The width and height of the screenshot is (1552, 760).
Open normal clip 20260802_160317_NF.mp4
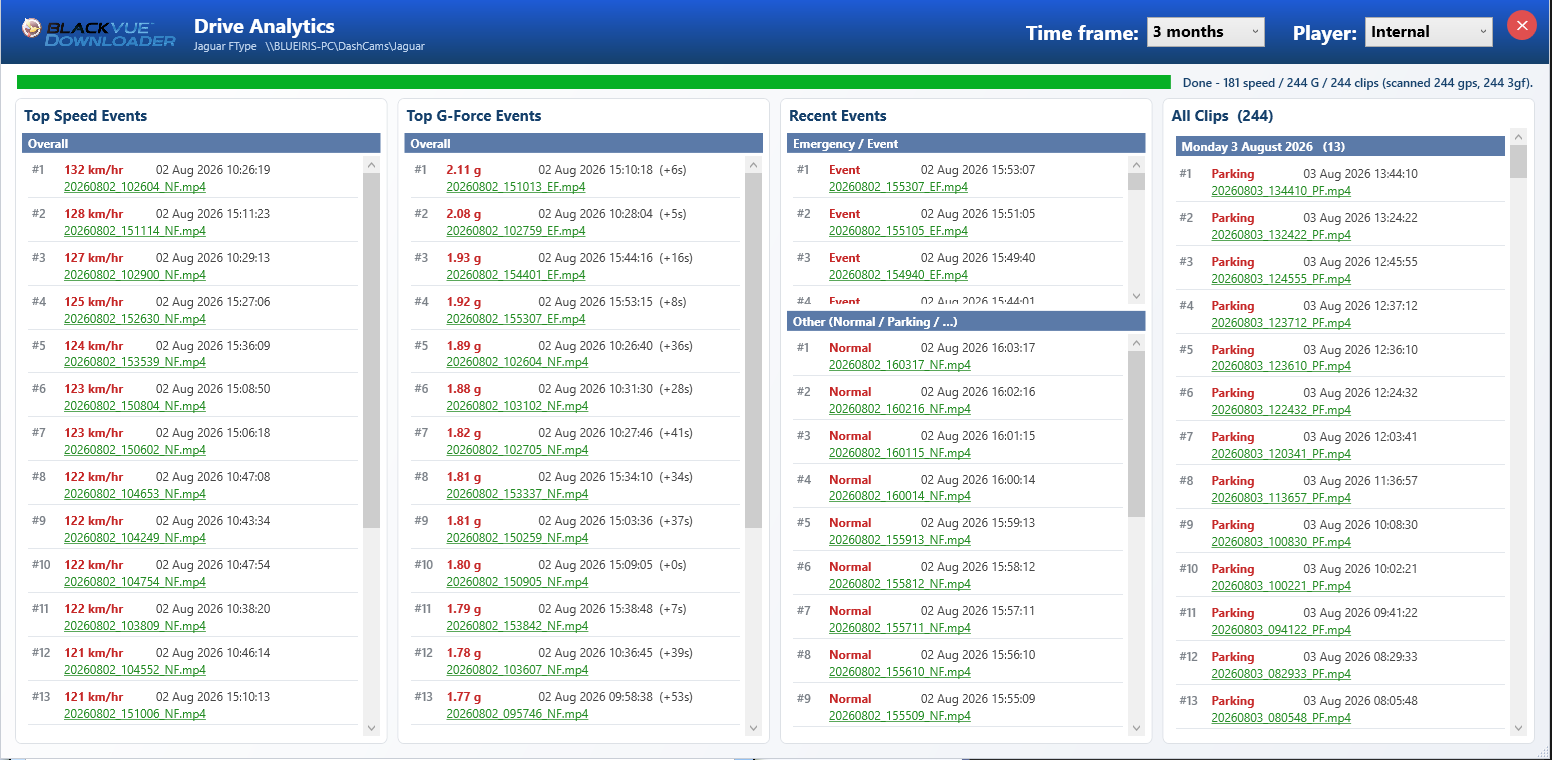coord(900,365)
